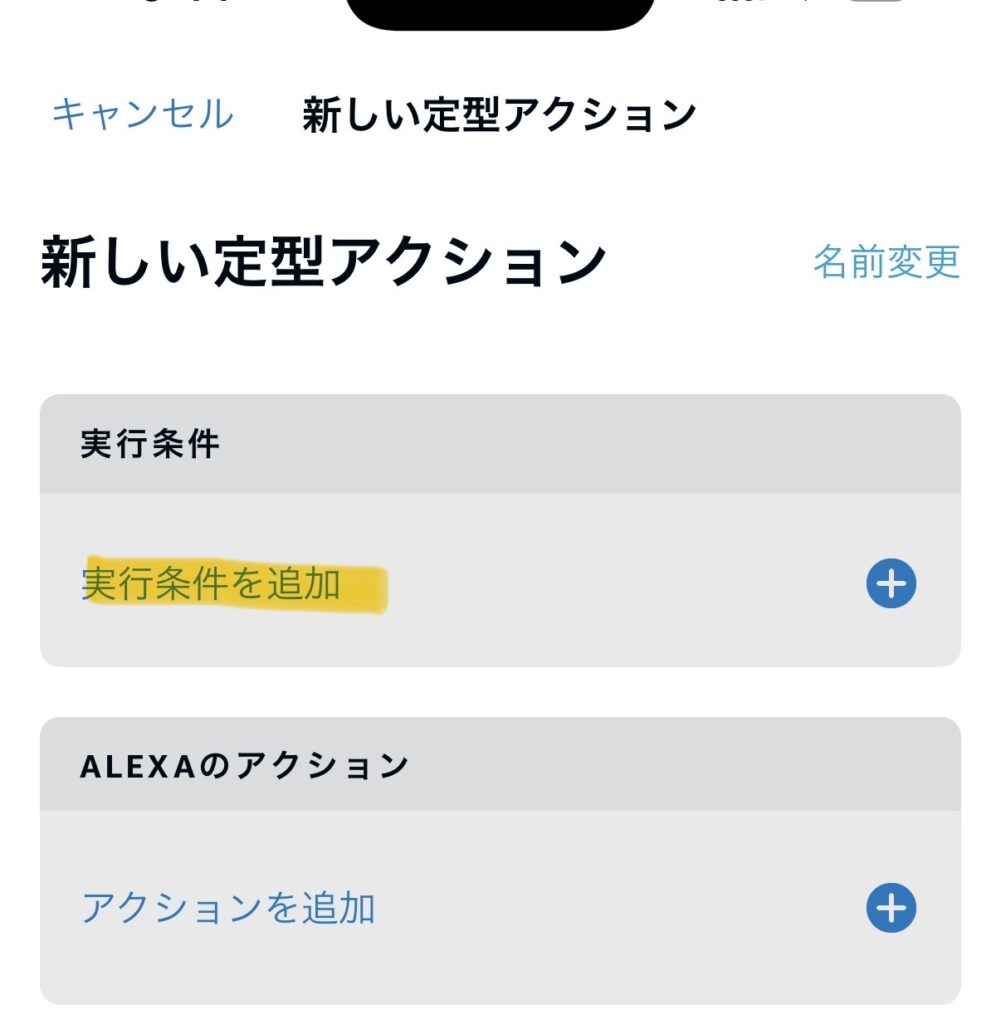The height and width of the screenshot is (1024, 1001).
Task: Tap the 実行条件 section header
Action: tap(150, 444)
